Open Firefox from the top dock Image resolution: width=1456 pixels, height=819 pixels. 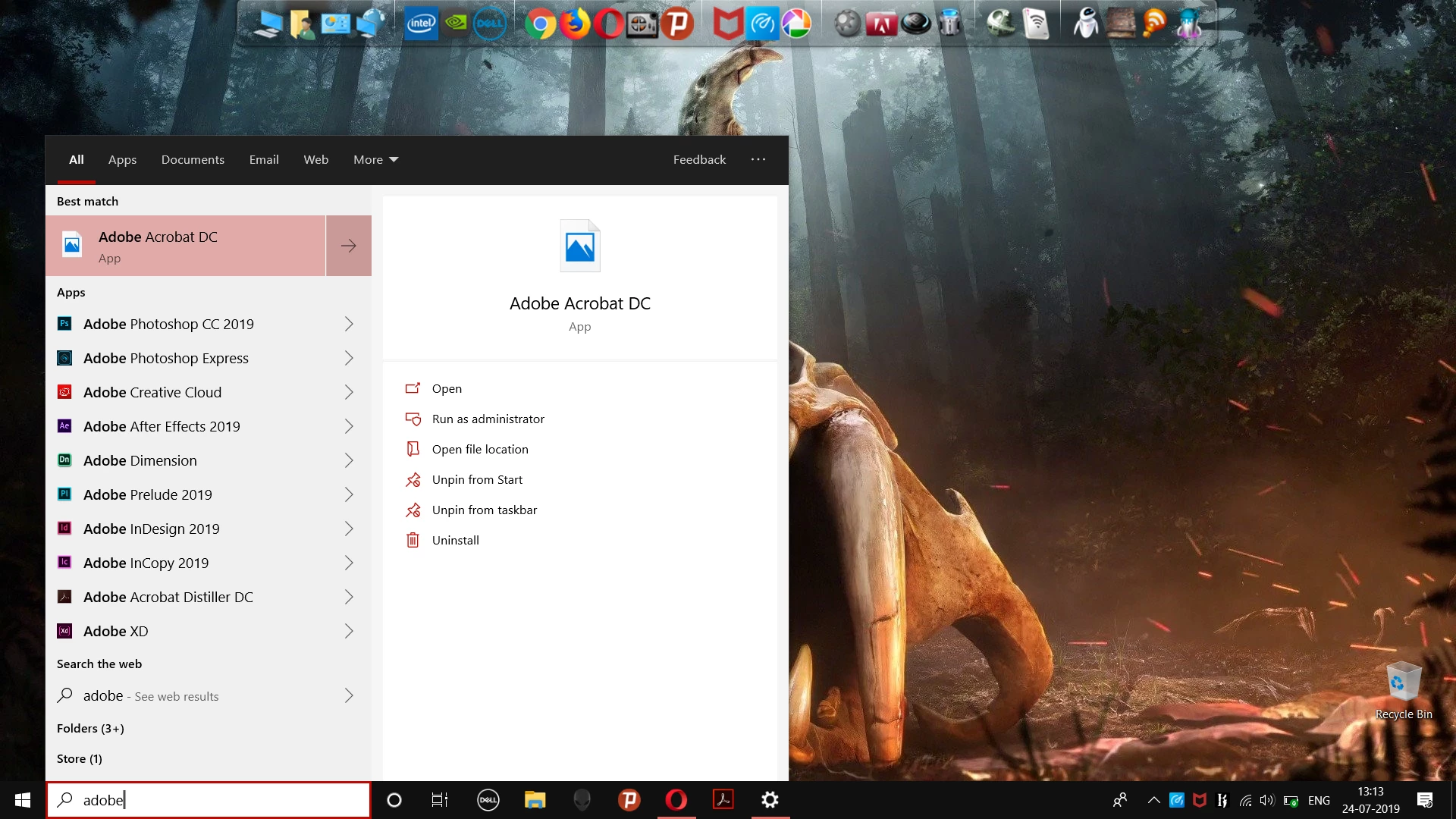pos(575,24)
